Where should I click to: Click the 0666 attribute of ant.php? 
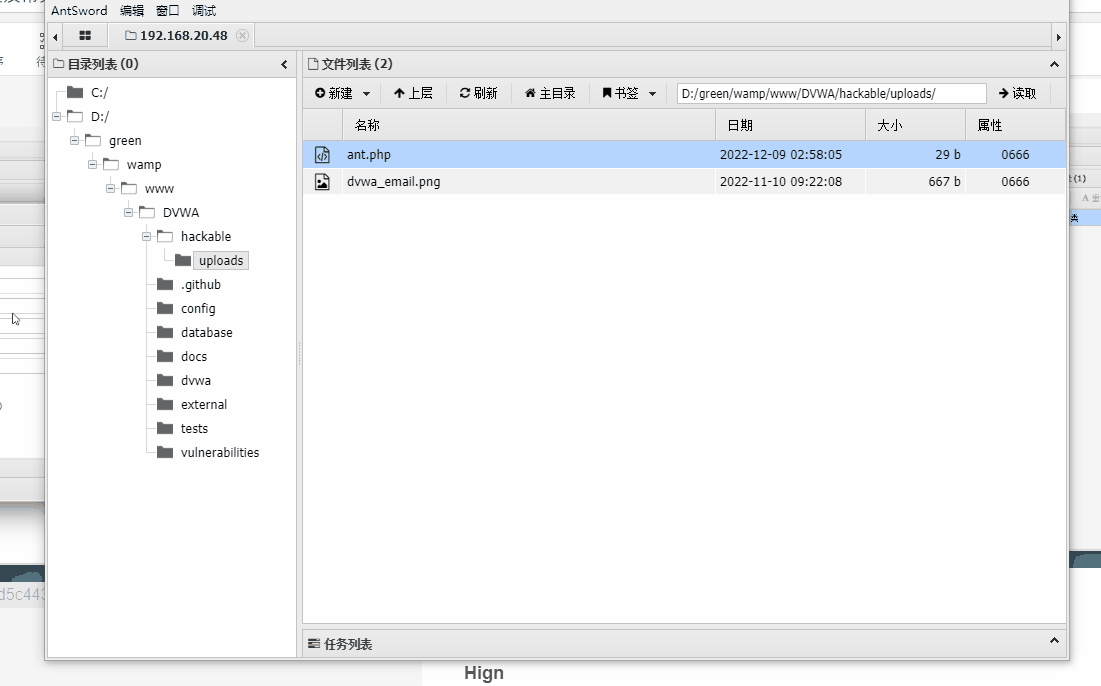tap(1015, 154)
